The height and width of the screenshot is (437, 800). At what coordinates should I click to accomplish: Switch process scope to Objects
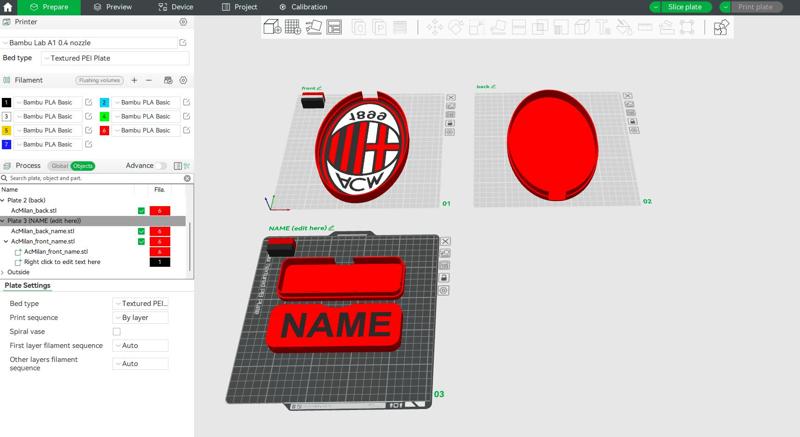[83, 166]
